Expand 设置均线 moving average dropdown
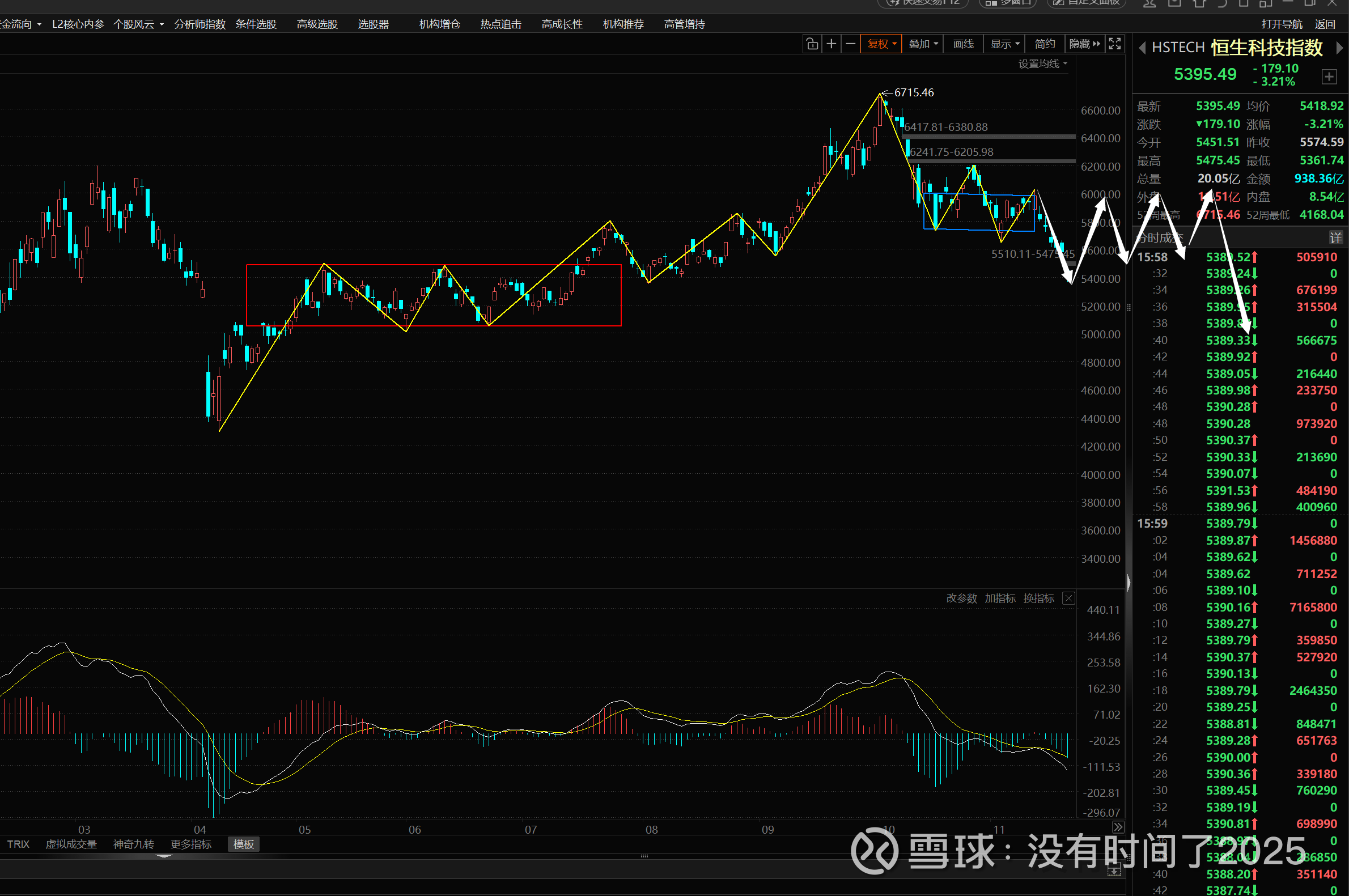 click(x=1042, y=64)
